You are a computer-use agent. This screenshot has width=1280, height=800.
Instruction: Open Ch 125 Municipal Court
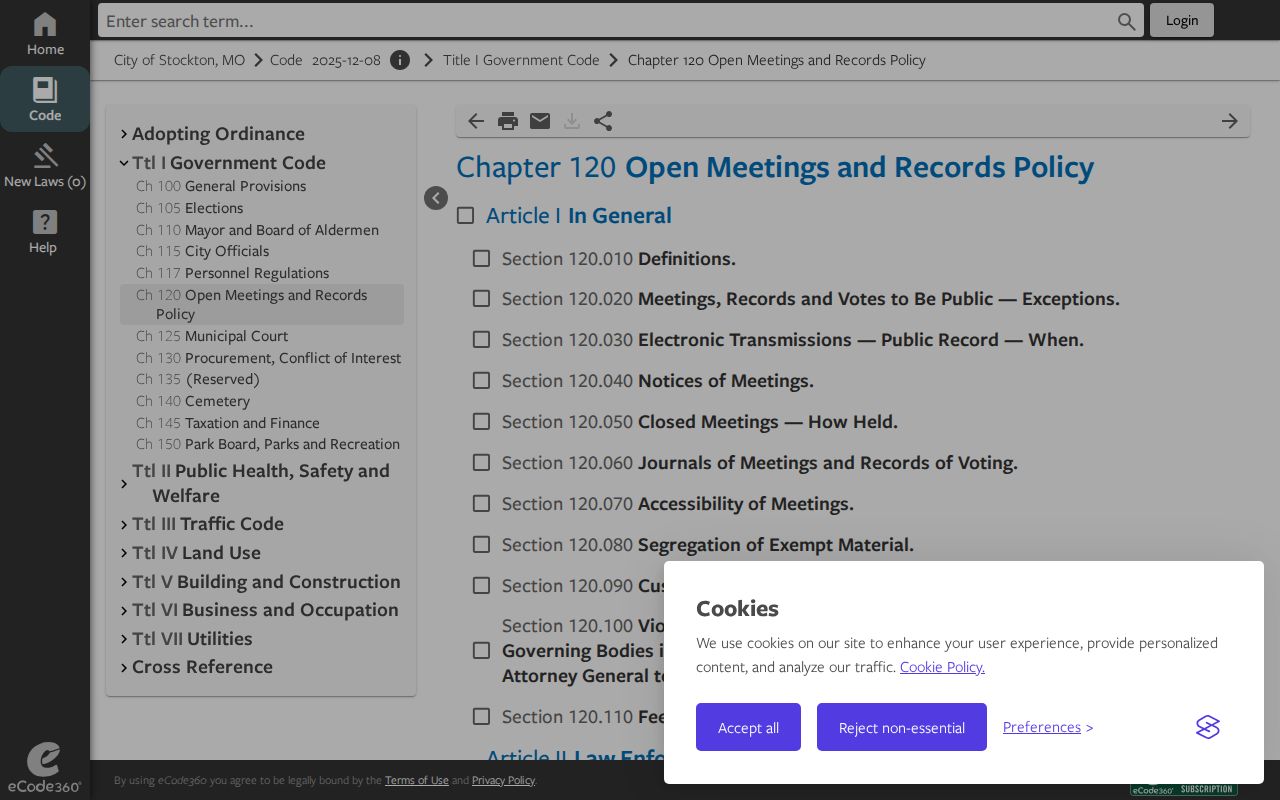click(212, 336)
